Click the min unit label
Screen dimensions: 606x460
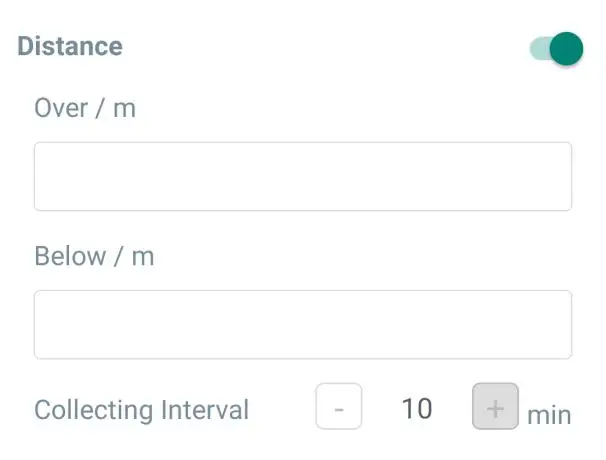click(x=549, y=415)
